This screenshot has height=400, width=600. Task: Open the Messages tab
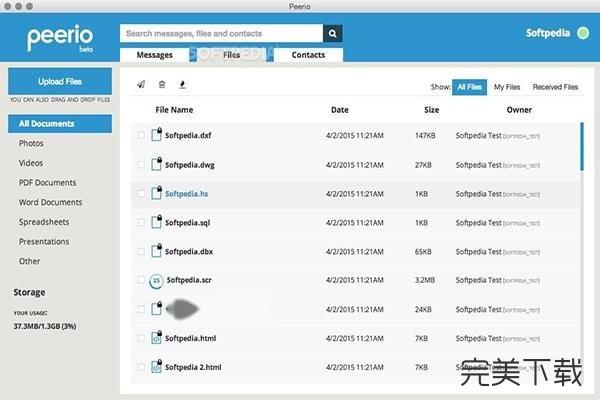[x=155, y=55]
